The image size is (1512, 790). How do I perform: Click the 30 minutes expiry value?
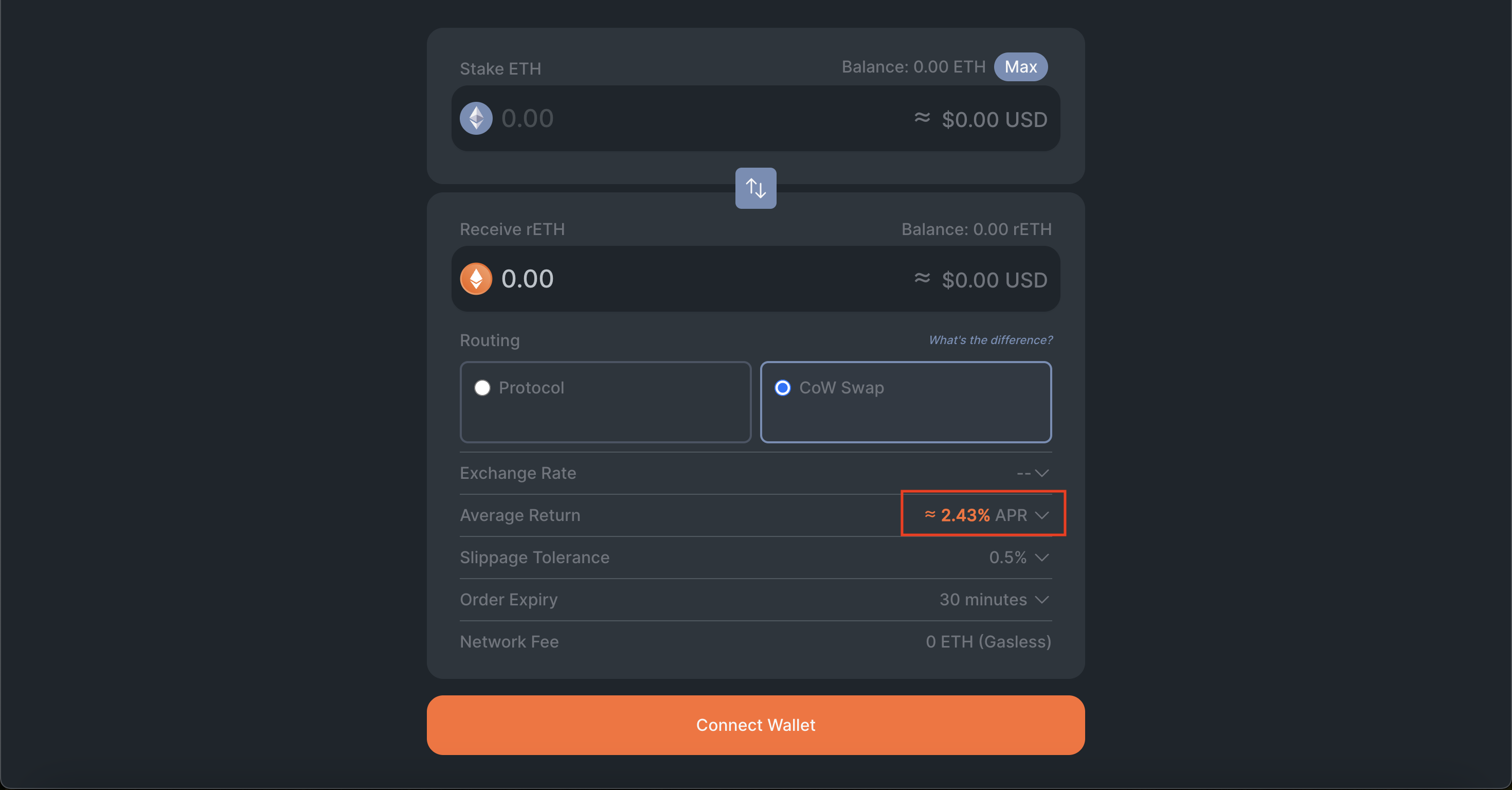tap(983, 600)
